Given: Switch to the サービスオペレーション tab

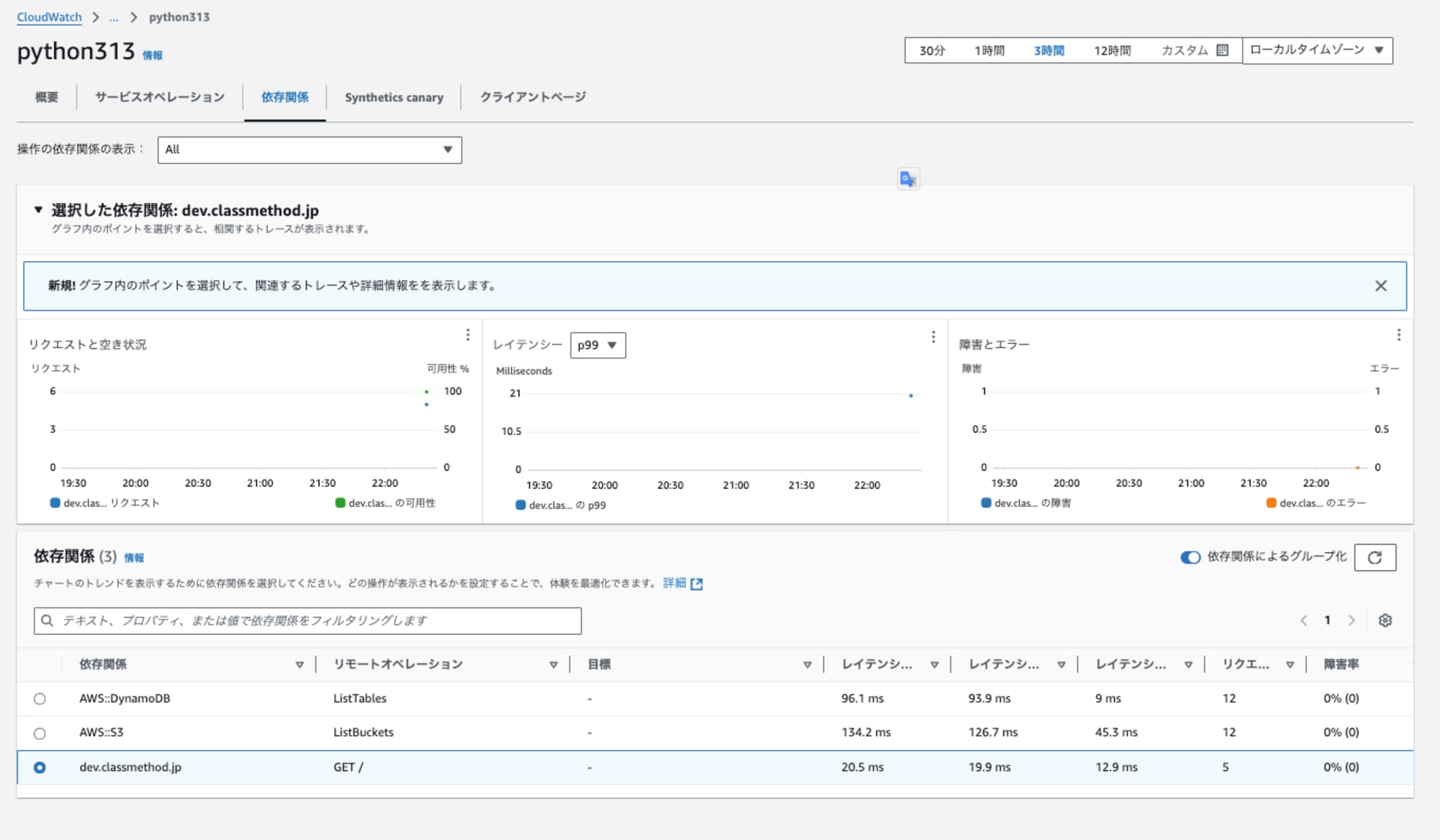Looking at the screenshot, I should click(160, 97).
